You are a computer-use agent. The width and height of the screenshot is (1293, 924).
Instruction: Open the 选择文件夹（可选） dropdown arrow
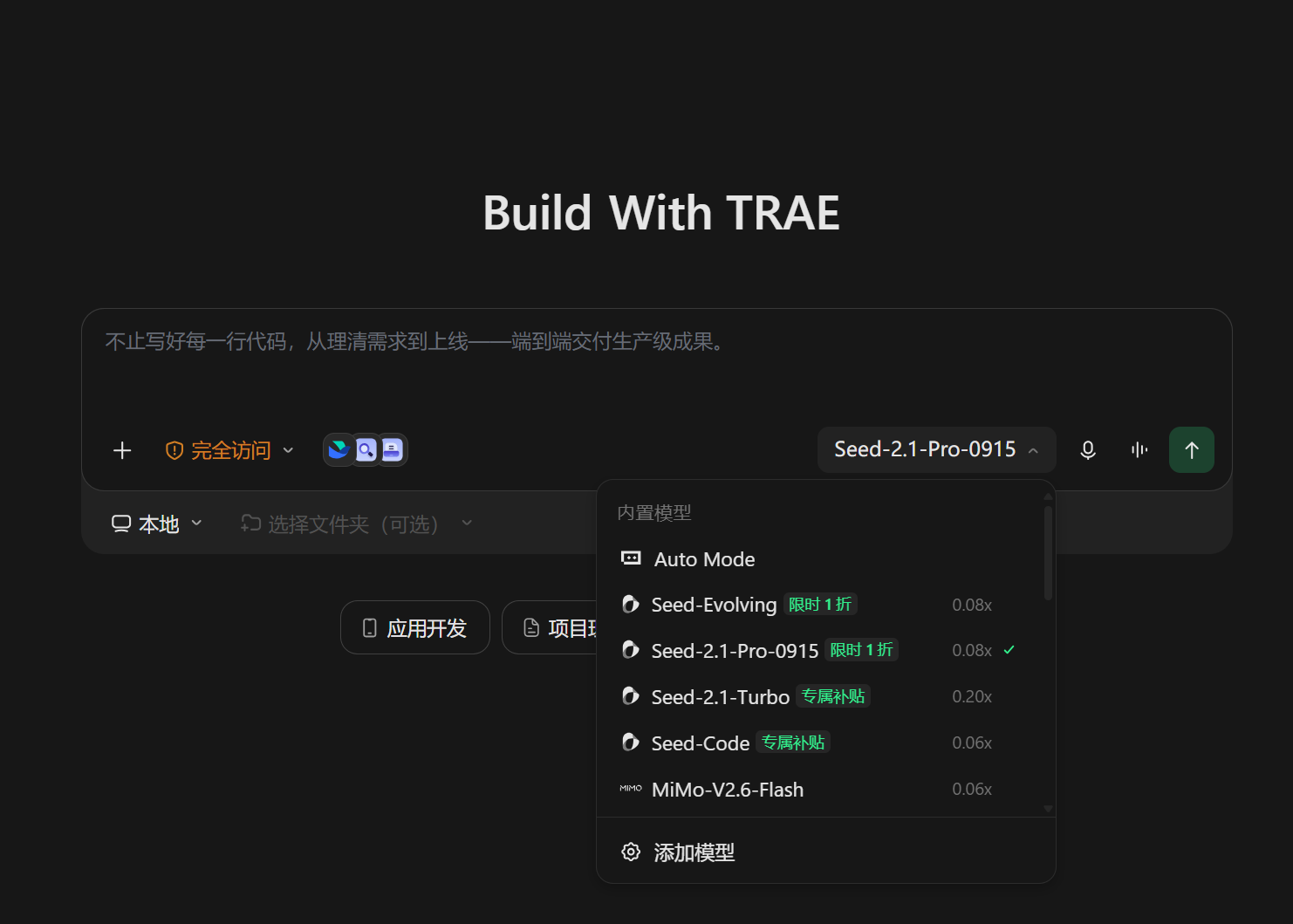coord(467,523)
